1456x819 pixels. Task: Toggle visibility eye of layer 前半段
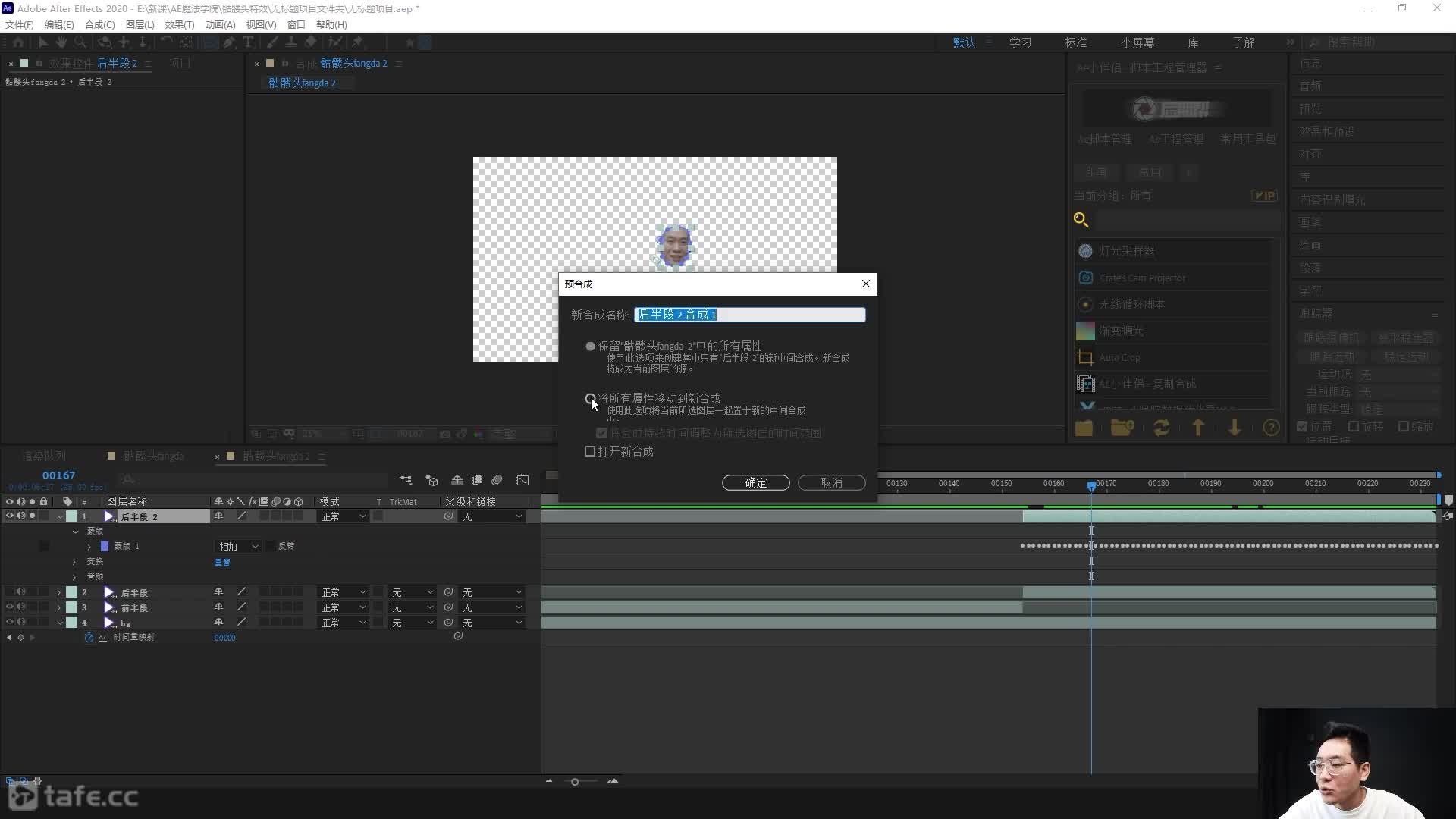tap(10, 607)
